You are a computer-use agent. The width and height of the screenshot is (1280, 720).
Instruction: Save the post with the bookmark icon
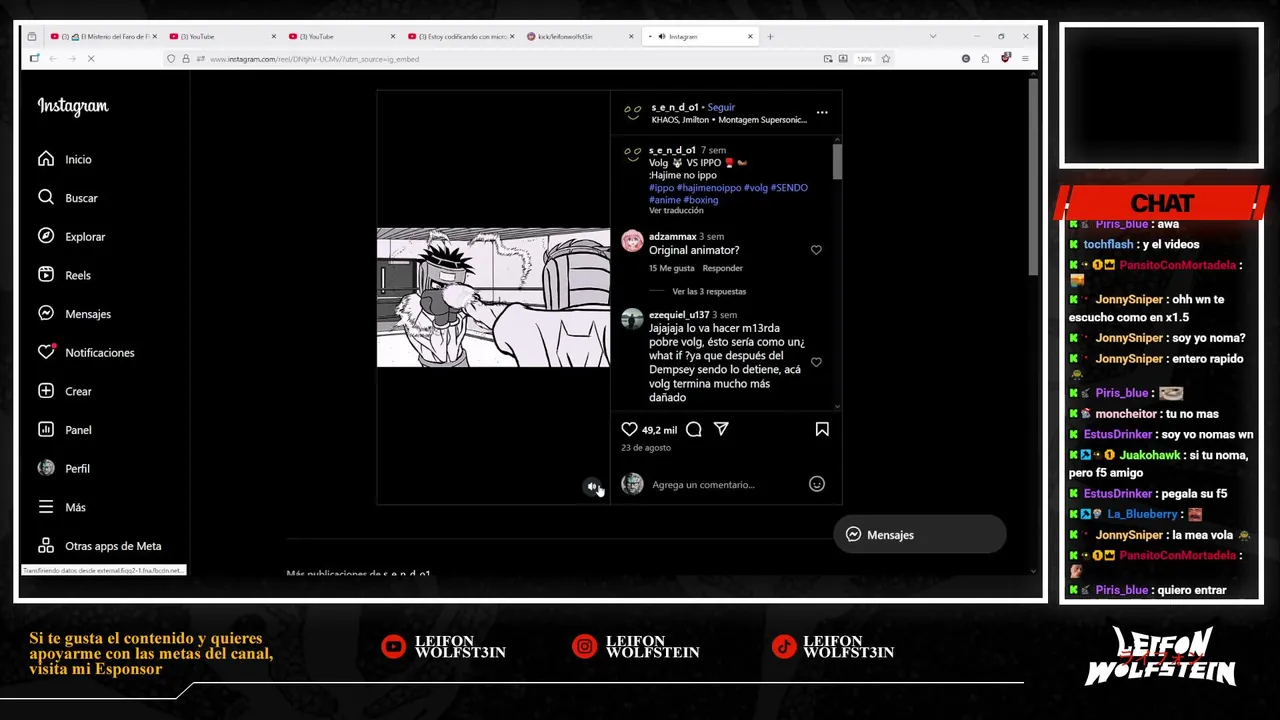822,429
